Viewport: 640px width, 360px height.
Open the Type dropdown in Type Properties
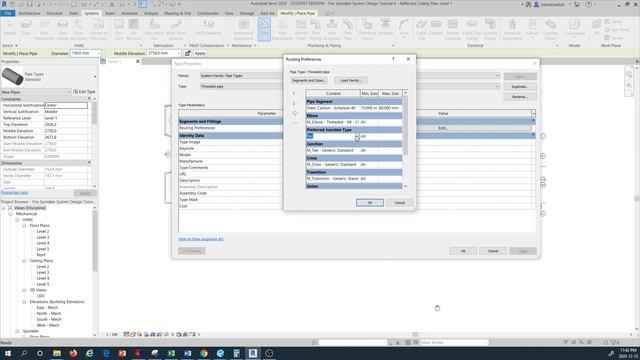pyautogui.click(x=497, y=87)
